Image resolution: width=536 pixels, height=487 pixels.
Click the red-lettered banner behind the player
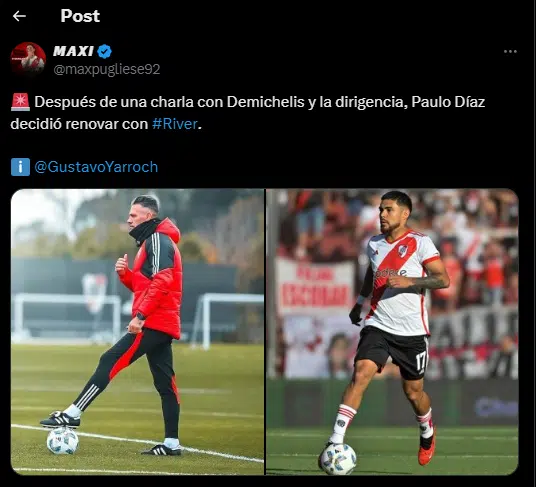pyautogui.click(x=315, y=285)
